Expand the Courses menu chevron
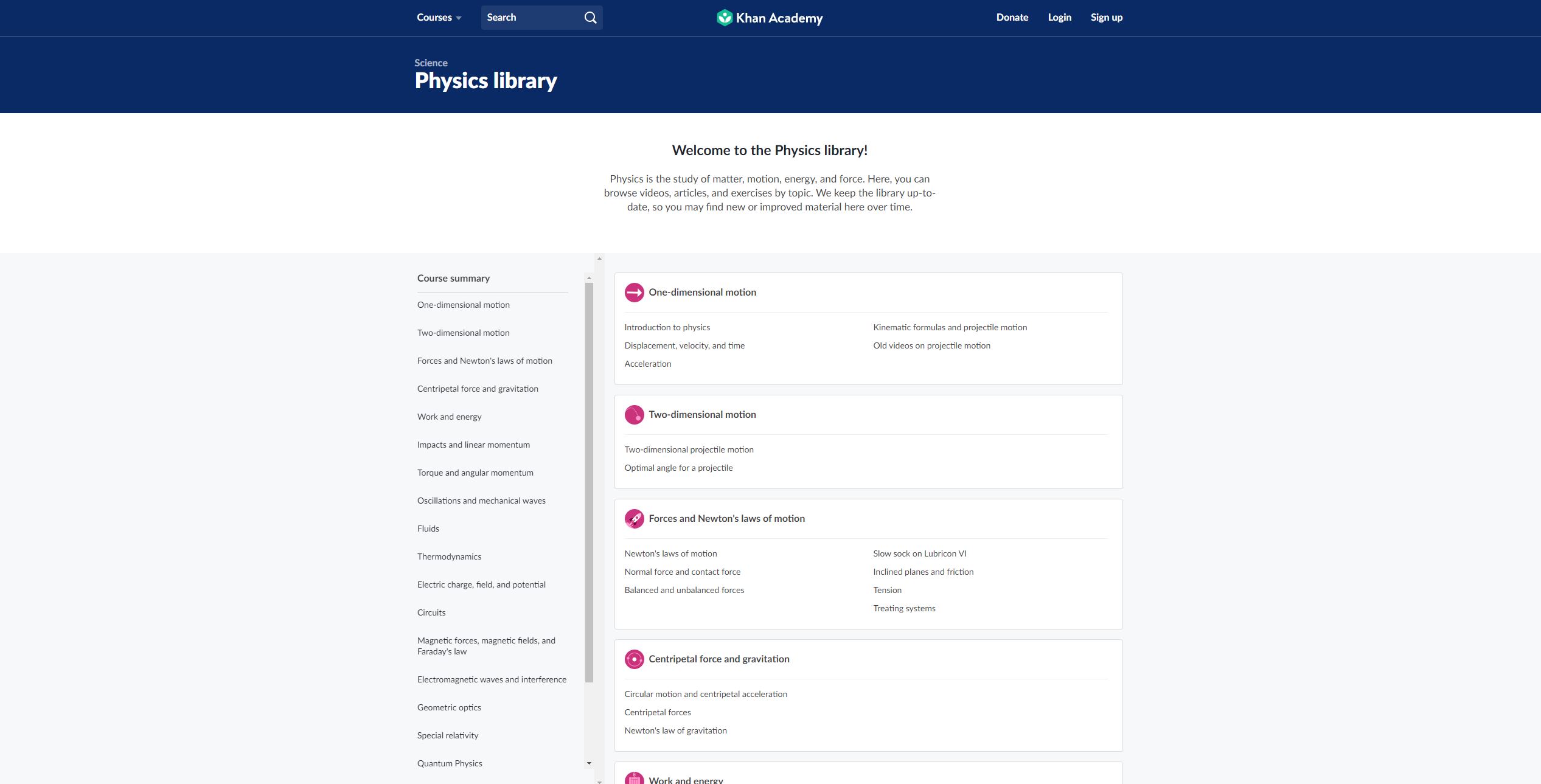 coord(458,18)
